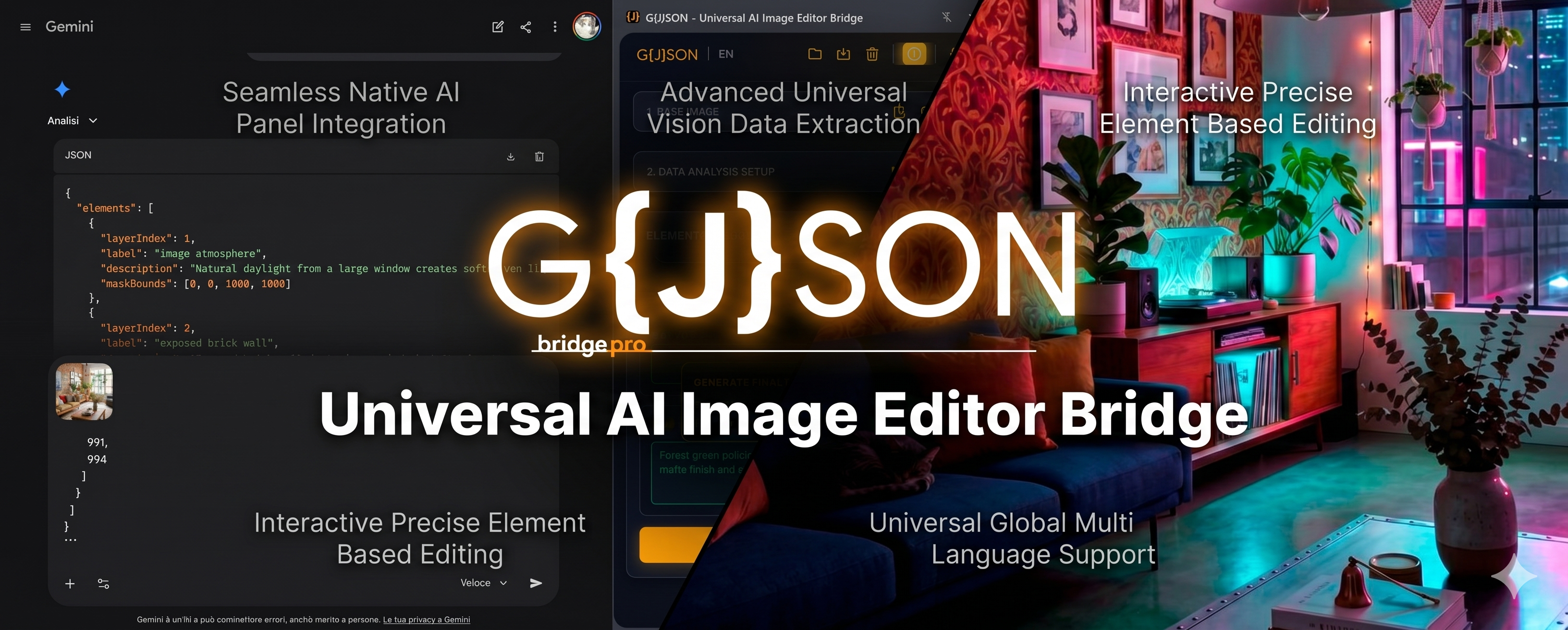Screen dimensions: 1568x630
Task: Click the G{J}SON window title icon
Action: pyautogui.click(x=633, y=17)
